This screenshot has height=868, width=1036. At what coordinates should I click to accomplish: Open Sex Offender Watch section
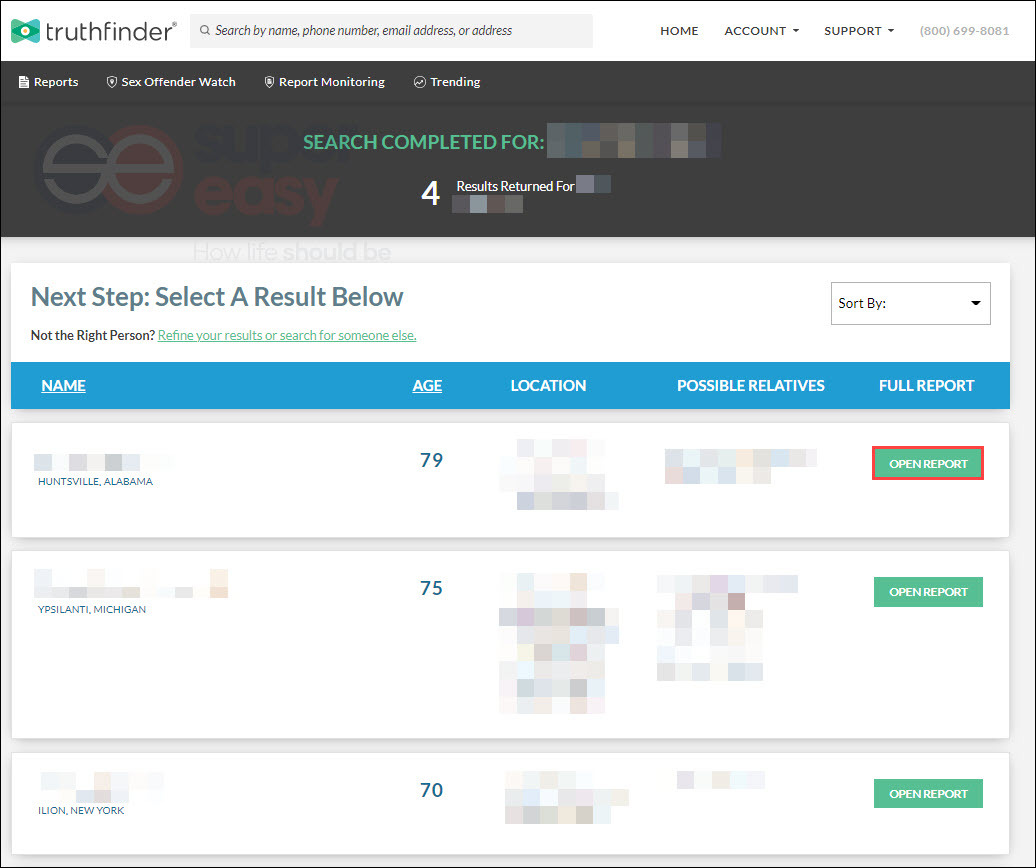click(171, 82)
